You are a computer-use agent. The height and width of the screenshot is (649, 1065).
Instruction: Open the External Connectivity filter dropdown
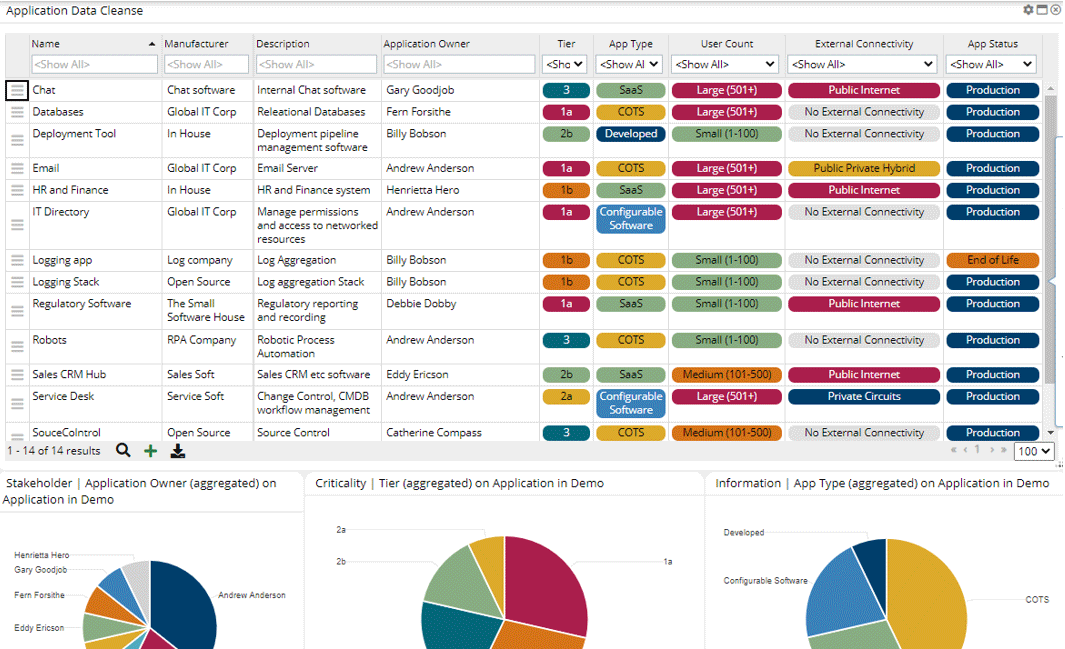[863, 64]
